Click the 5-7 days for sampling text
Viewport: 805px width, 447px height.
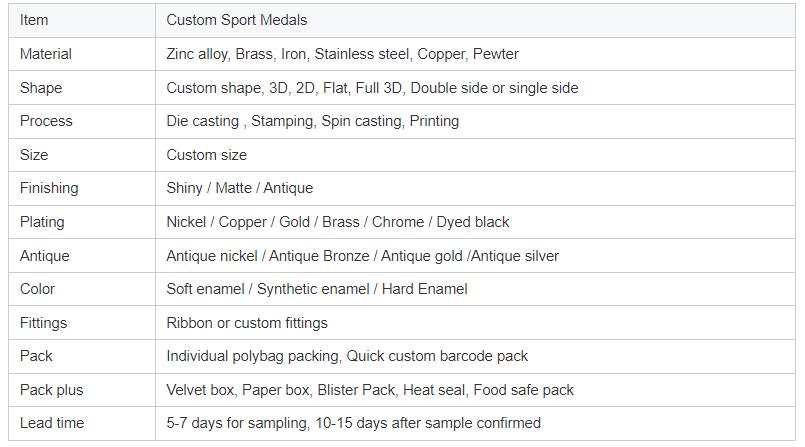coord(353,423)
